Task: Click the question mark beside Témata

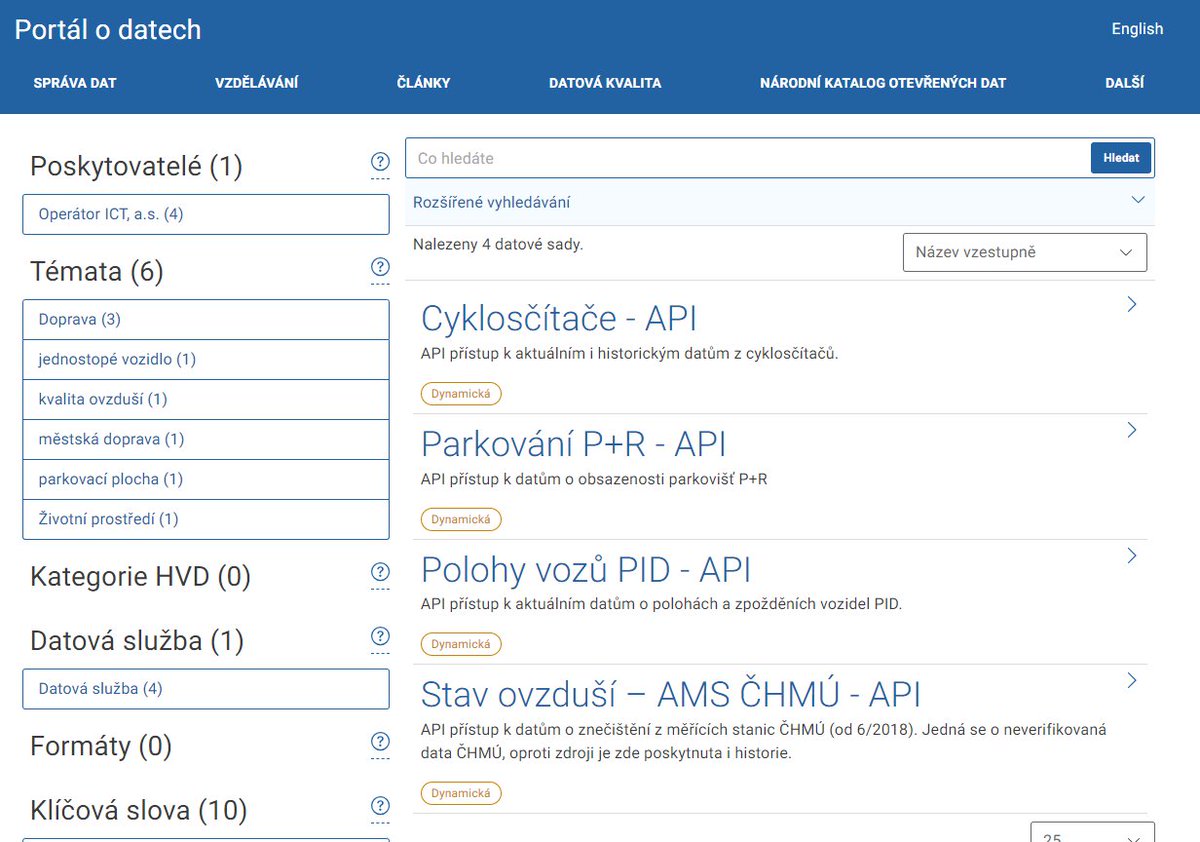Action: [x=379, y=267]
